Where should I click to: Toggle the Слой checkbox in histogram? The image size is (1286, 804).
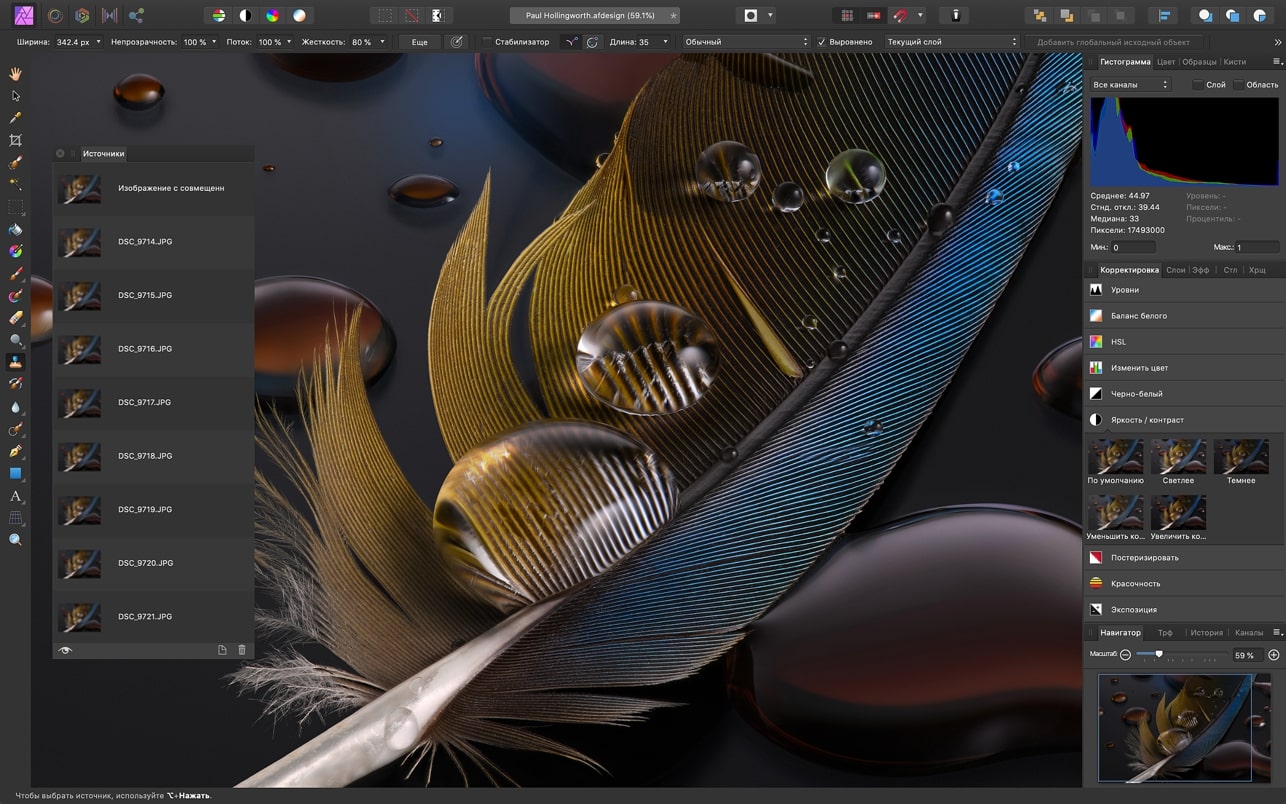[1197, 85]
